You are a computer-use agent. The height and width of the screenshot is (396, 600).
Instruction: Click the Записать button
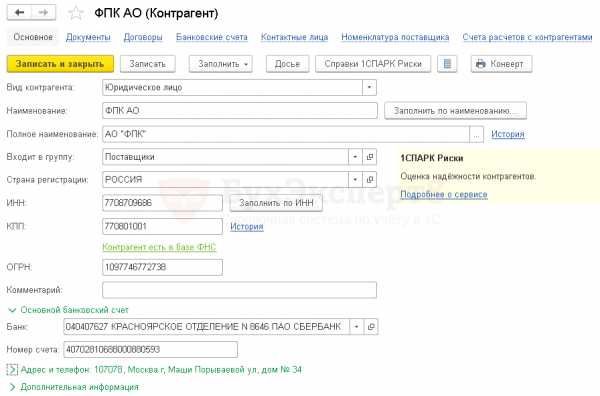click(x=148, y=64)
